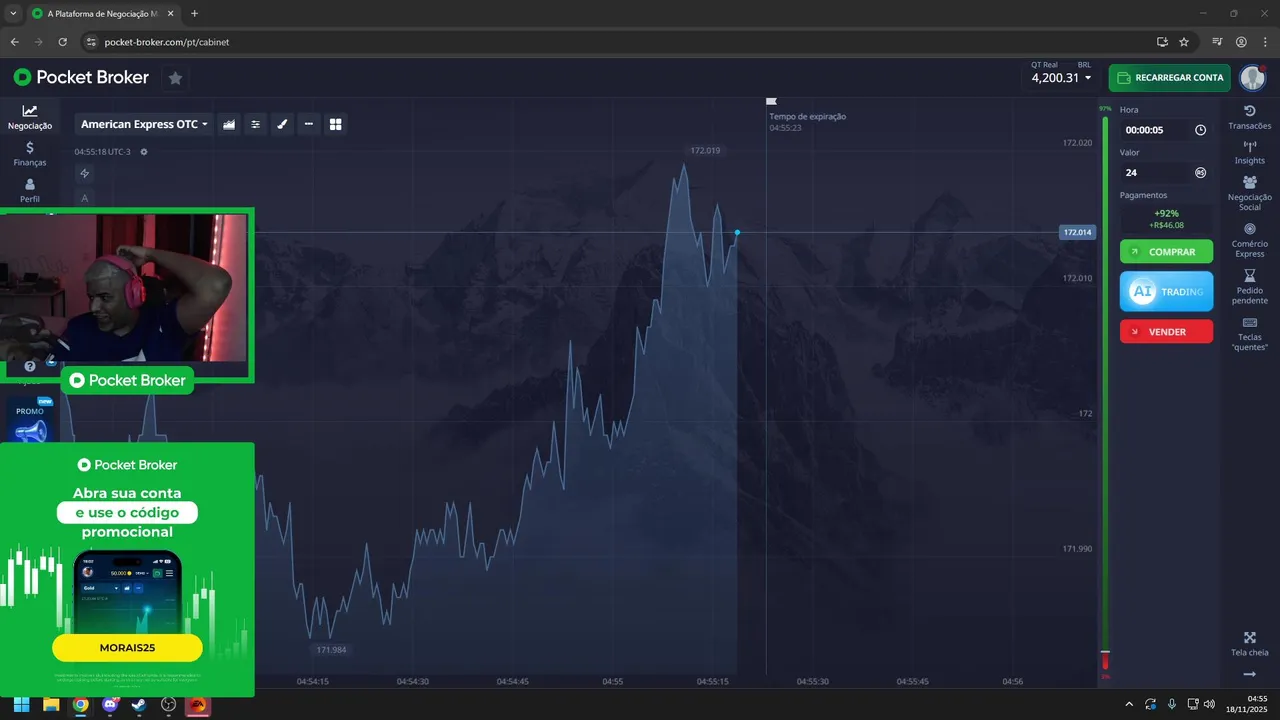The height and width of the screenshot is (720, 1280).
Task: Open EA app from taskbar
Action: click(x=198, y=704)
